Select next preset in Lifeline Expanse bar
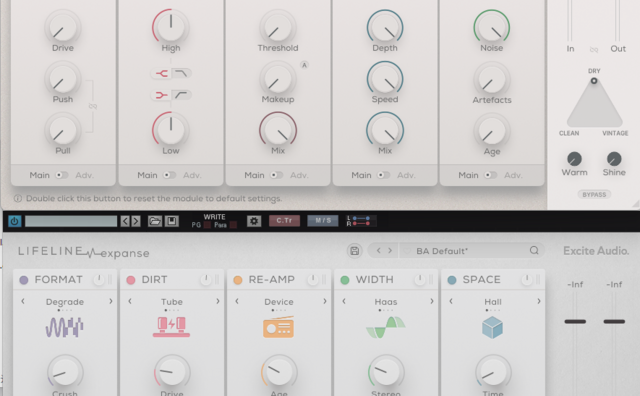The height and width of the screenshot is (396, 640). pyautogui.click(x=390, y=250)
